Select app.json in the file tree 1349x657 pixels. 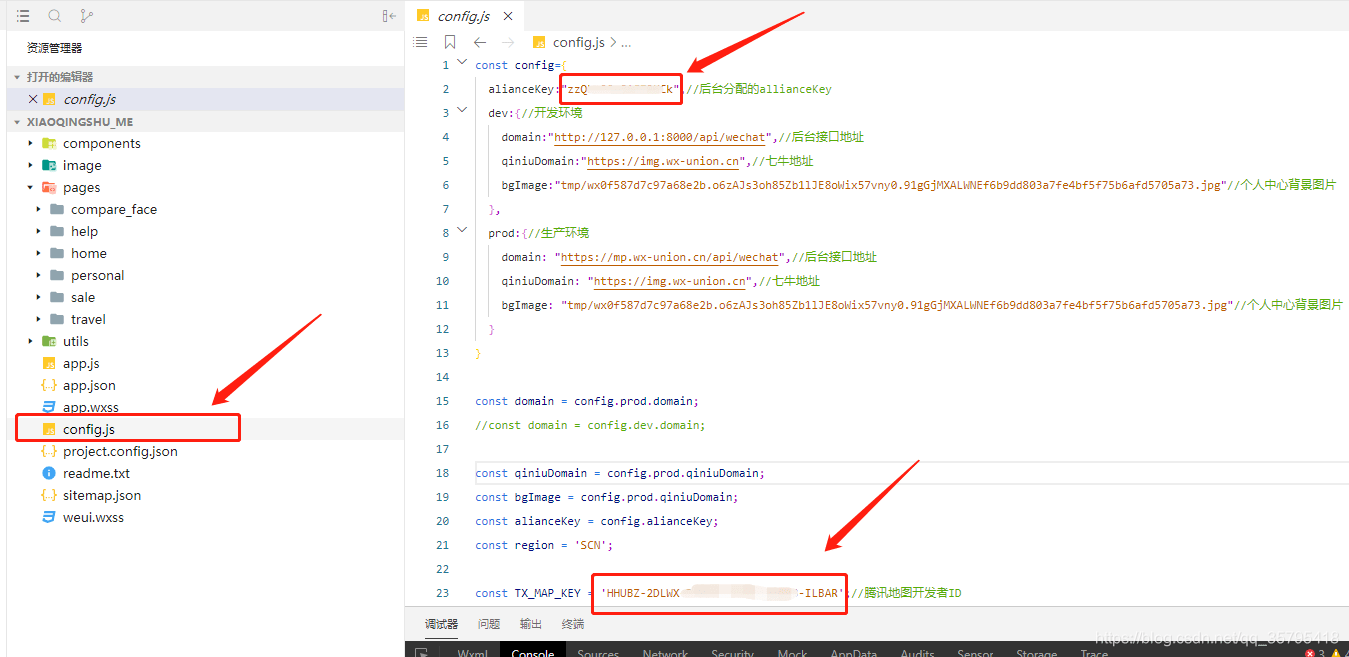89,385
